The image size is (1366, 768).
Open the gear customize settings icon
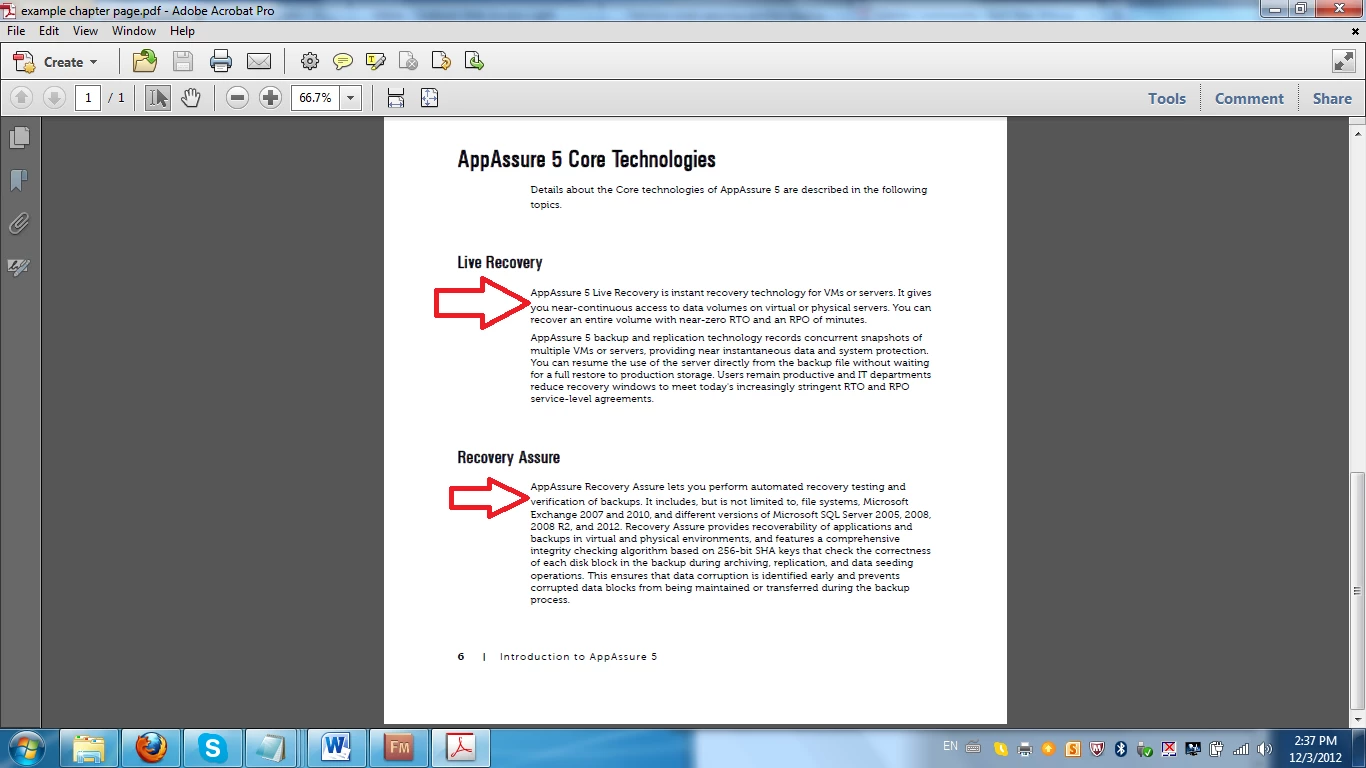(310, 61)
